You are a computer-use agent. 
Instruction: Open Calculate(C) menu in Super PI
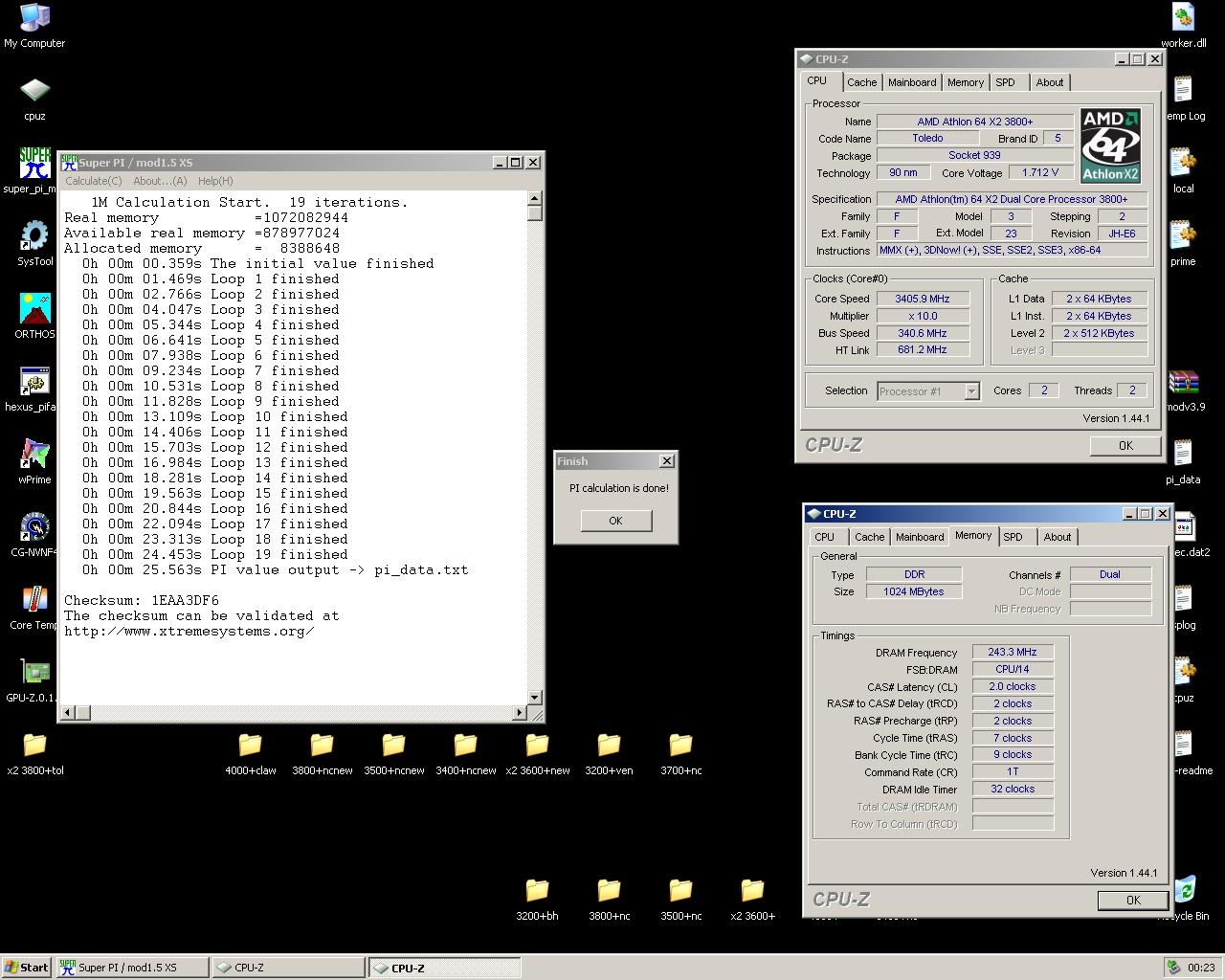pos(94,181)
